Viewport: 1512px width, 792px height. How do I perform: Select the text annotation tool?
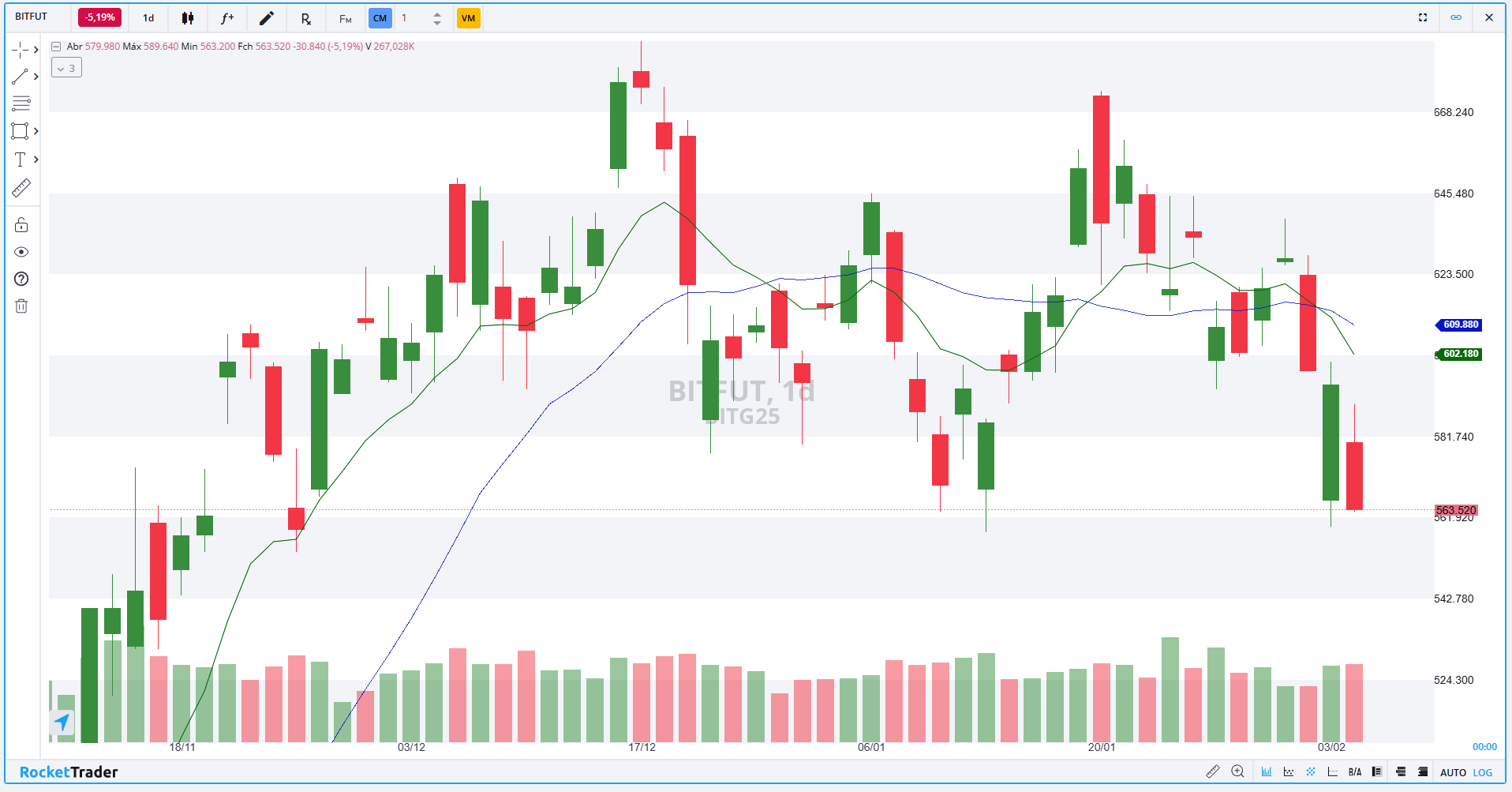point(21,160)
